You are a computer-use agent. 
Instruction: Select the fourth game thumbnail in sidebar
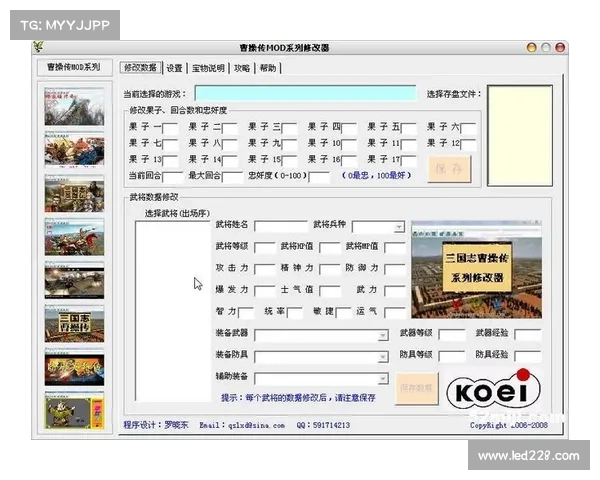point(74,237)
